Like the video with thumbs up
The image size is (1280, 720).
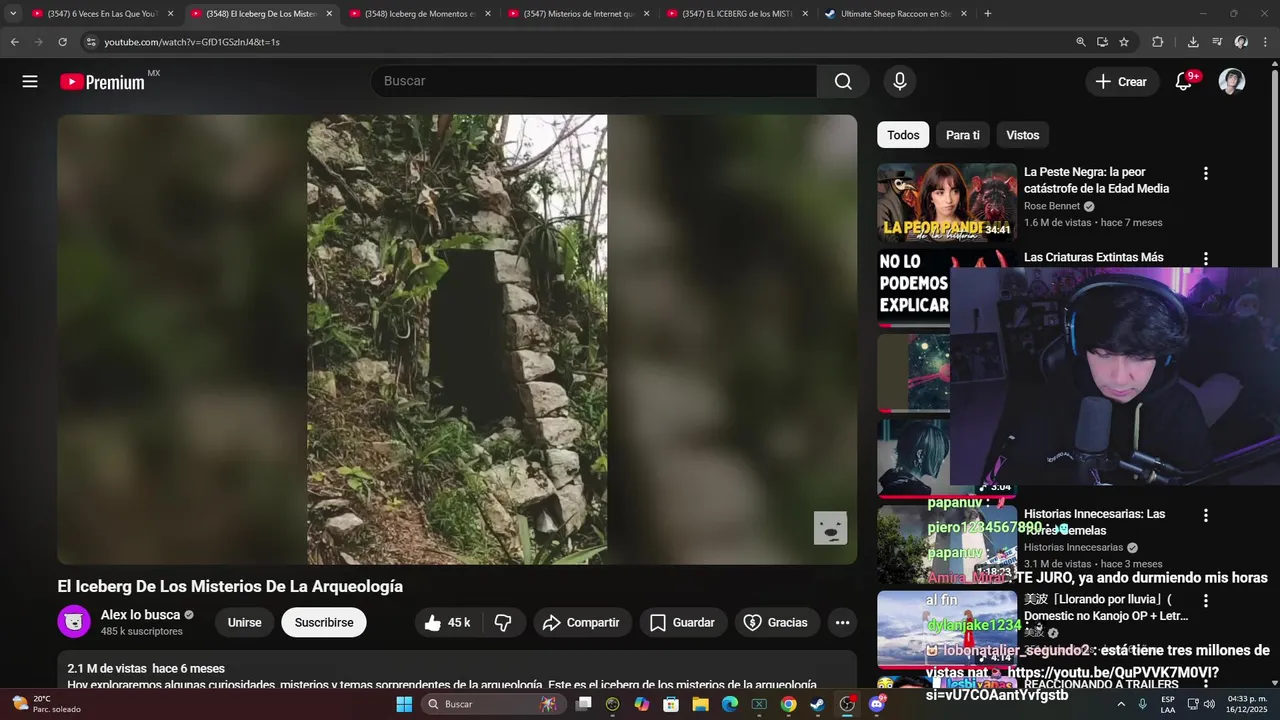point(446,622)
